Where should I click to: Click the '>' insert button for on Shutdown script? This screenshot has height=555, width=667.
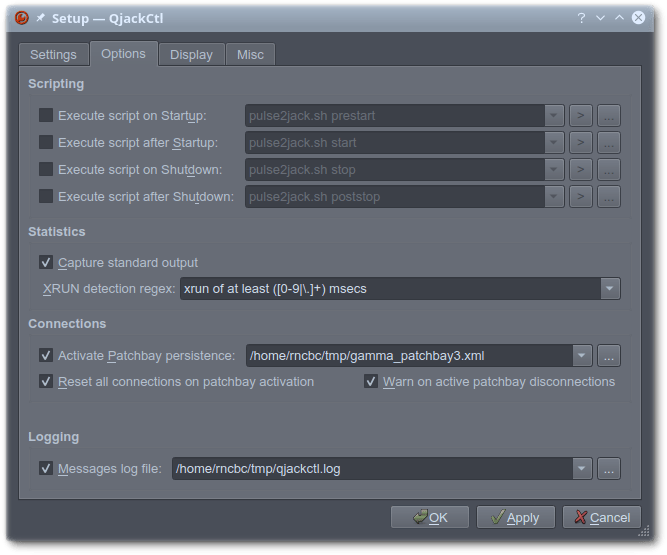click(x=581, y=170)
